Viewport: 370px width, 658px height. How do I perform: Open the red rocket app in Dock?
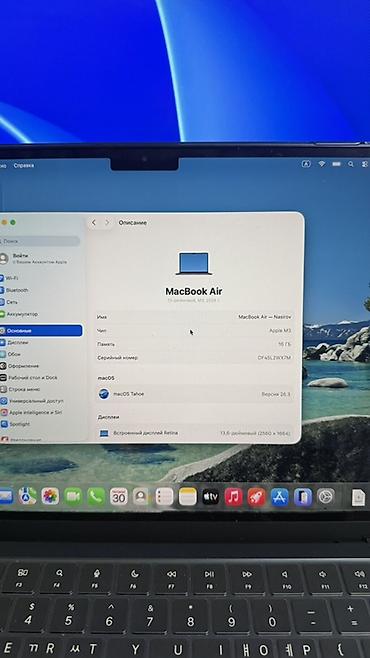coord(256,497)
